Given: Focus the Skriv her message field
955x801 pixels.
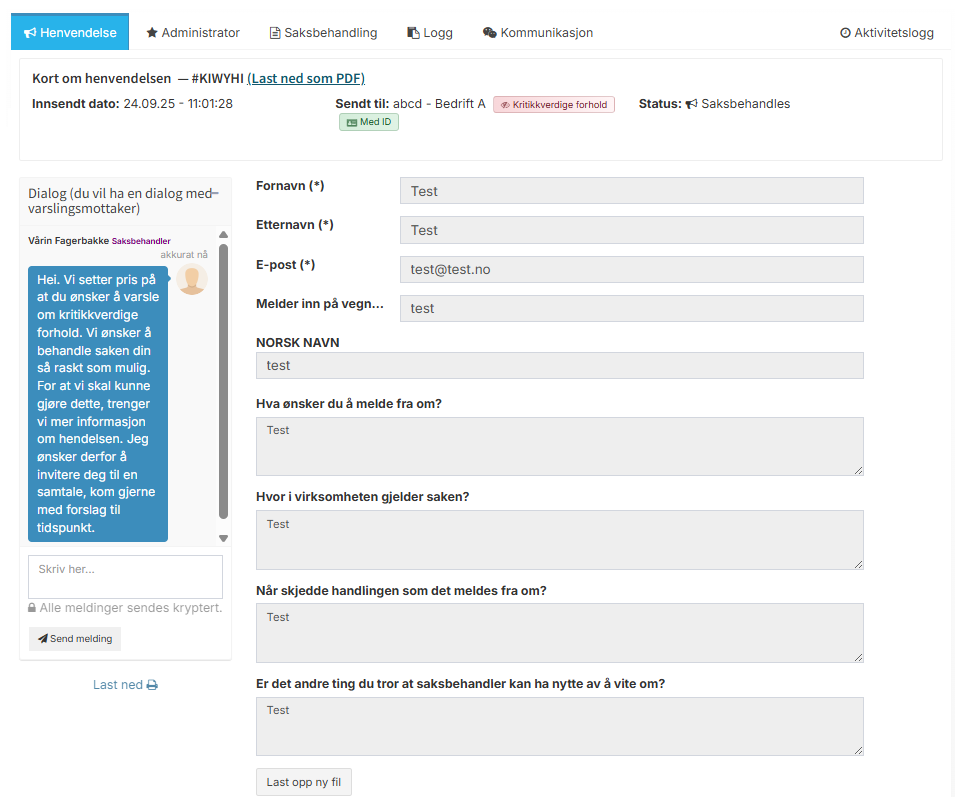Looking at the screenshot, I should [125, 577].
